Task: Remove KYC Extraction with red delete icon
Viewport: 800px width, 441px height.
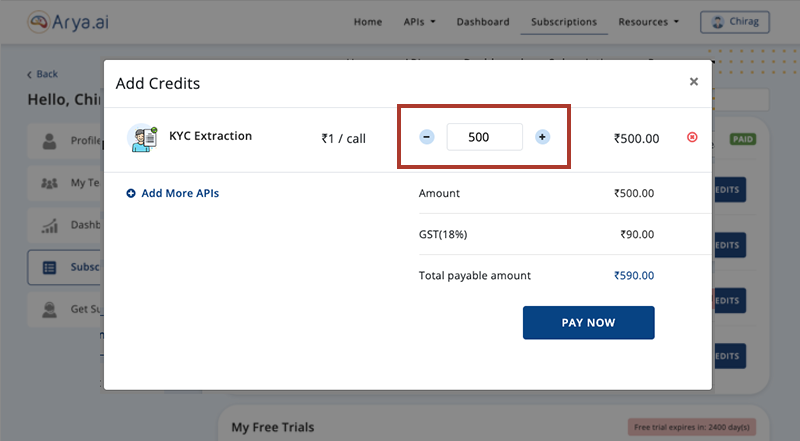Action: 692,137
